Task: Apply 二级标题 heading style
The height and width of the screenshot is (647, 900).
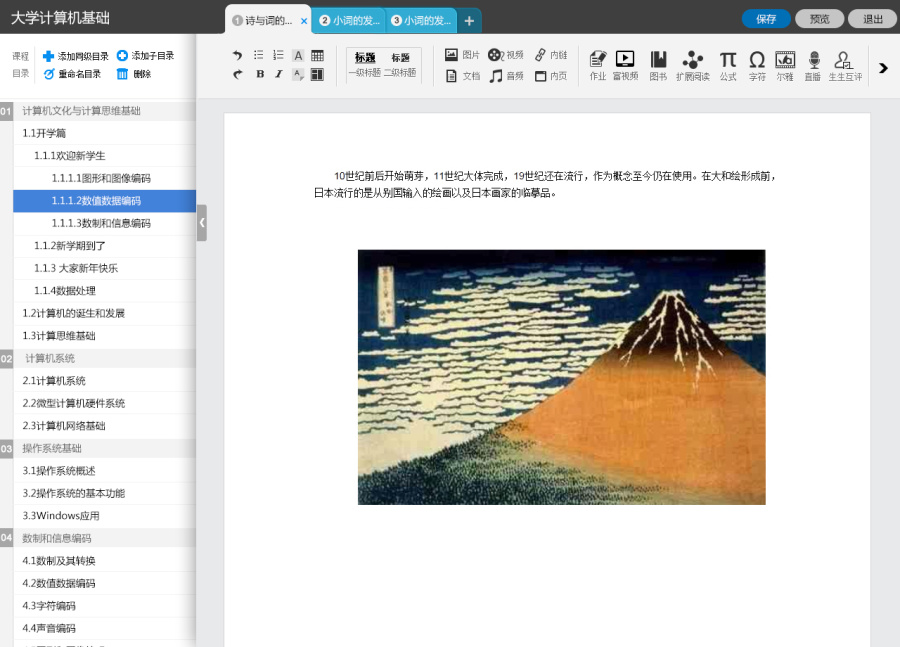Action: (x=401, y=65)
